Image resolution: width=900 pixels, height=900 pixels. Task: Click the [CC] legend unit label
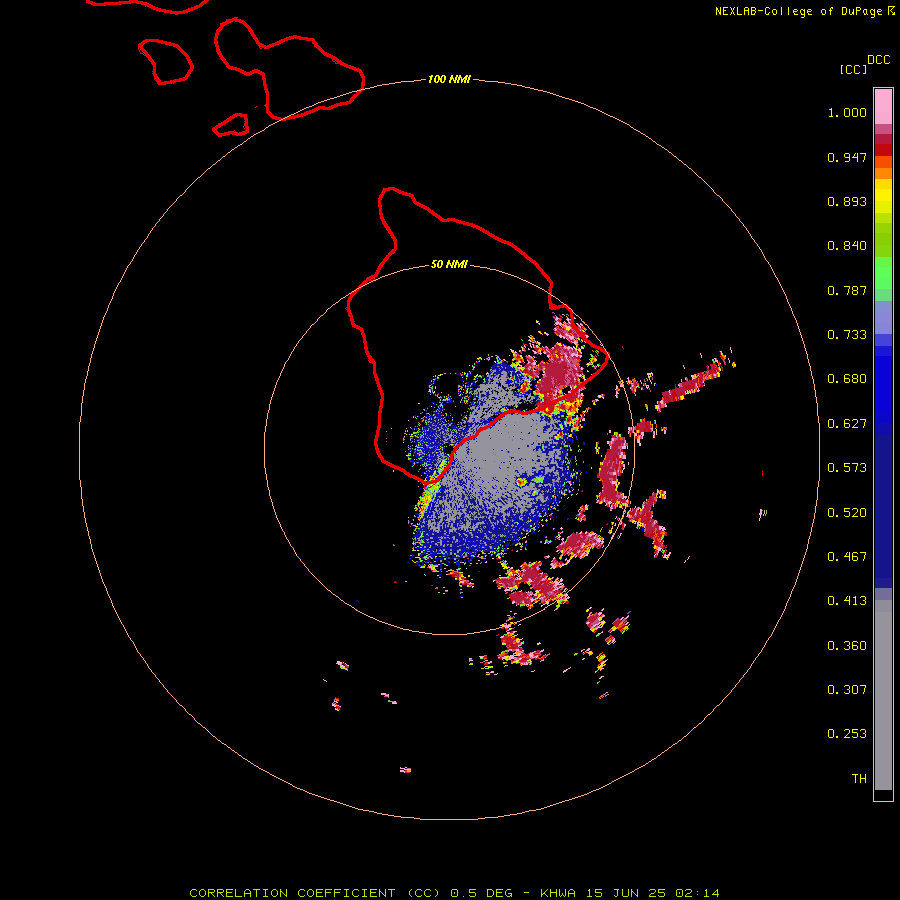[853, 69]
